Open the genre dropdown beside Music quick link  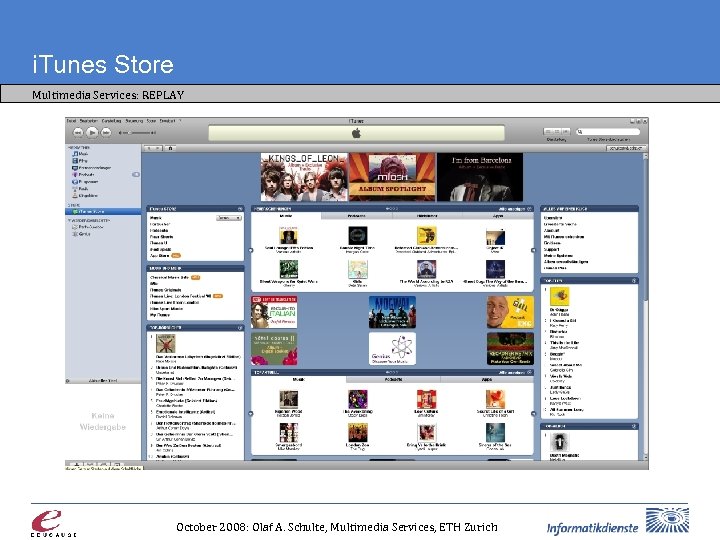(229, 218)
